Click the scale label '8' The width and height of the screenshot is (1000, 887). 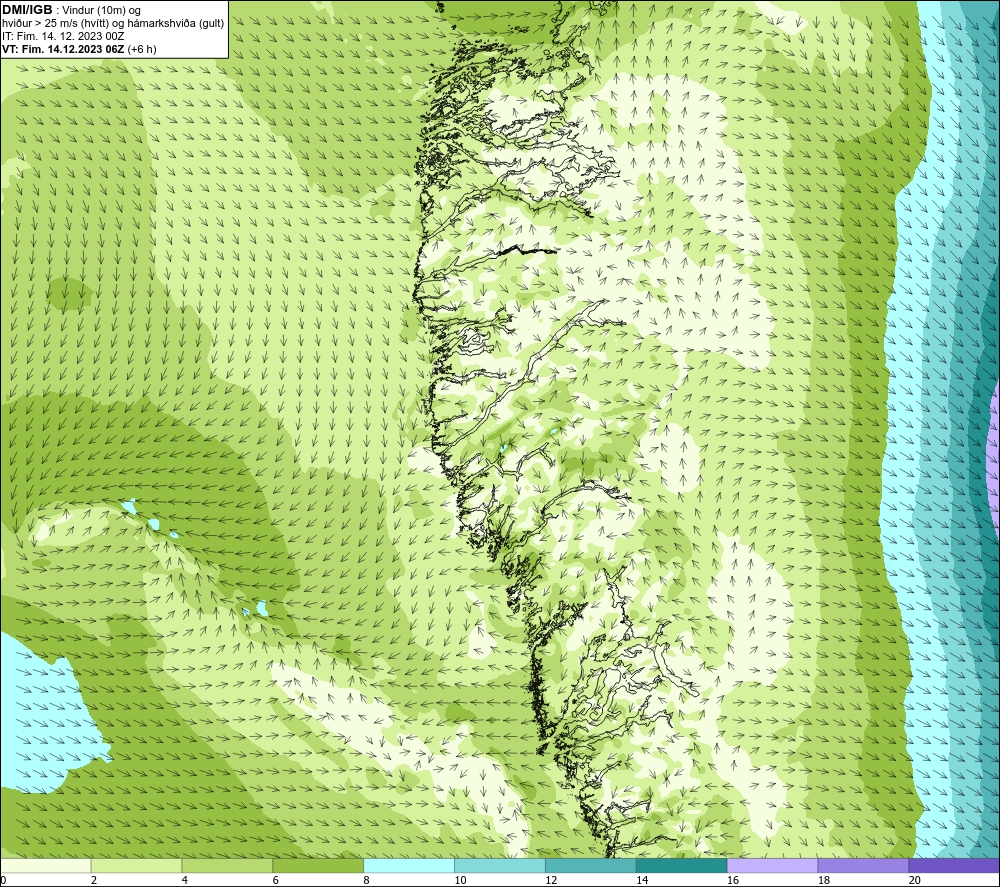(367, 880)
